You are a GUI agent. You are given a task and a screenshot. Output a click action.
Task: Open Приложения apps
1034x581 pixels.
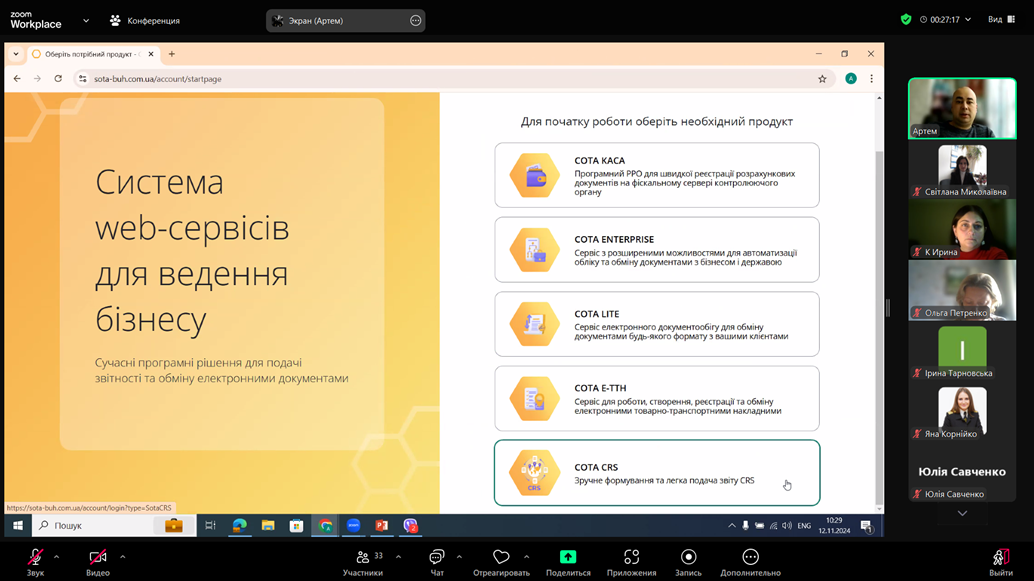[631, 562]
